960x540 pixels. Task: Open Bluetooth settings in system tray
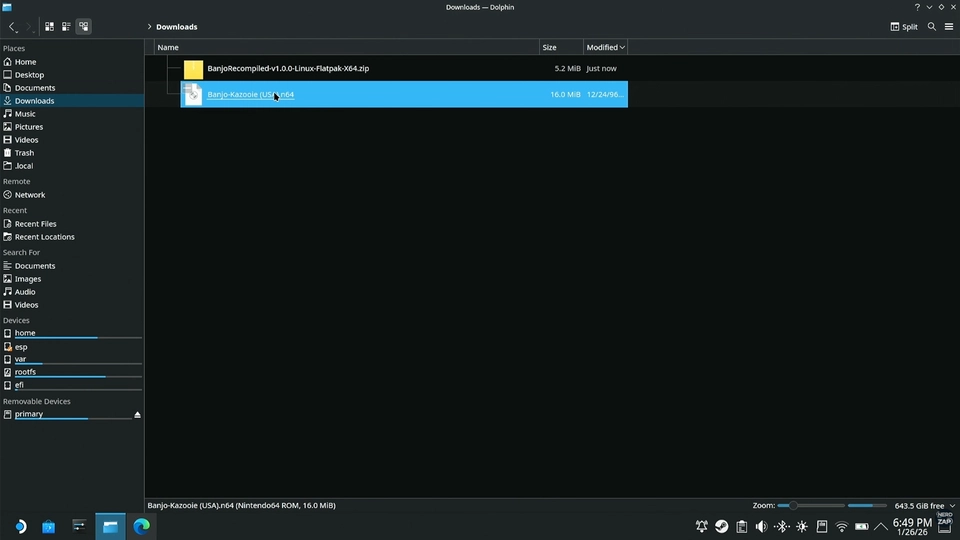point(782,526)
